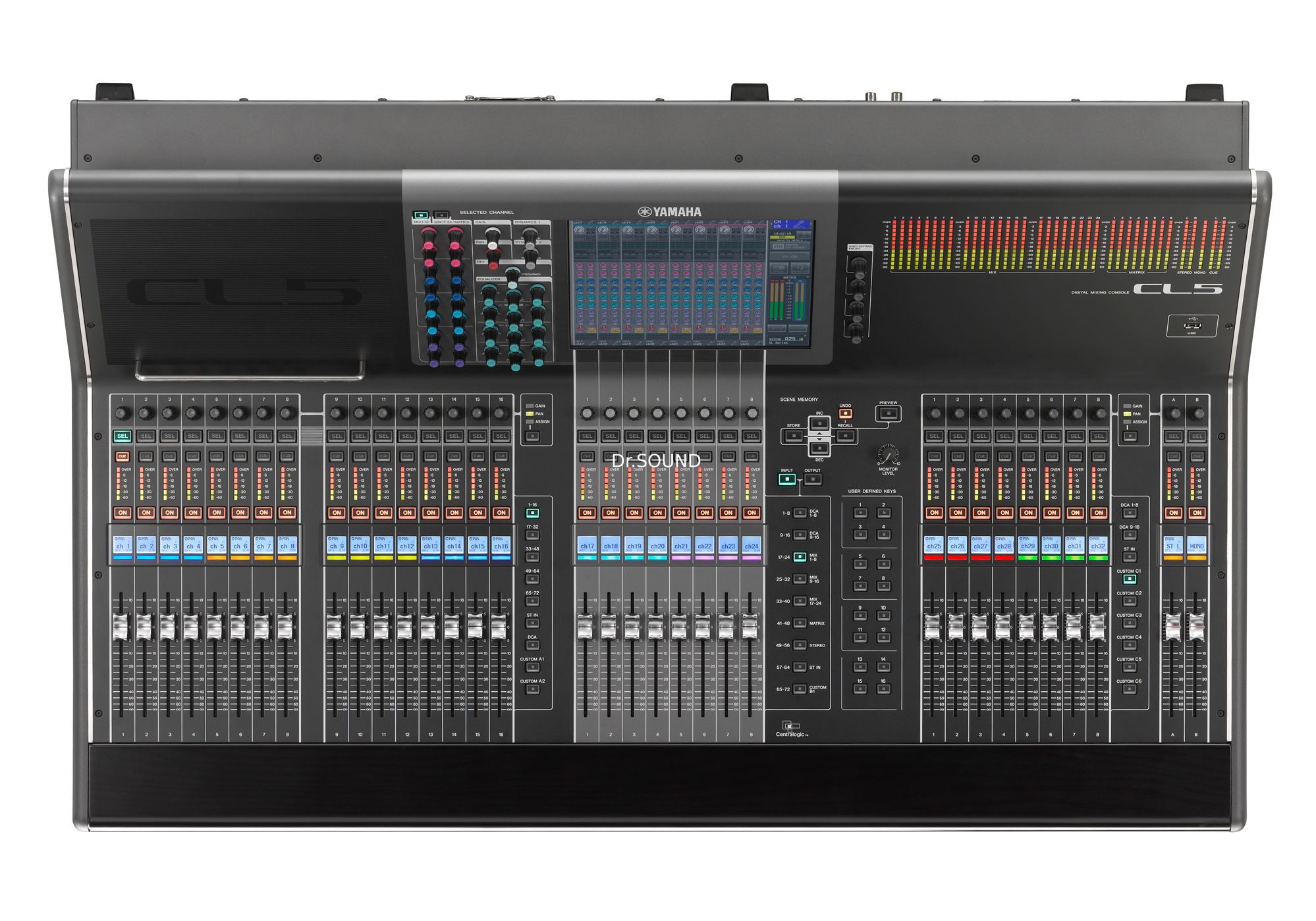Mute ch 5 using its ON key
Viewport: 1316px width, 921px height.
[x=217, y=512]
